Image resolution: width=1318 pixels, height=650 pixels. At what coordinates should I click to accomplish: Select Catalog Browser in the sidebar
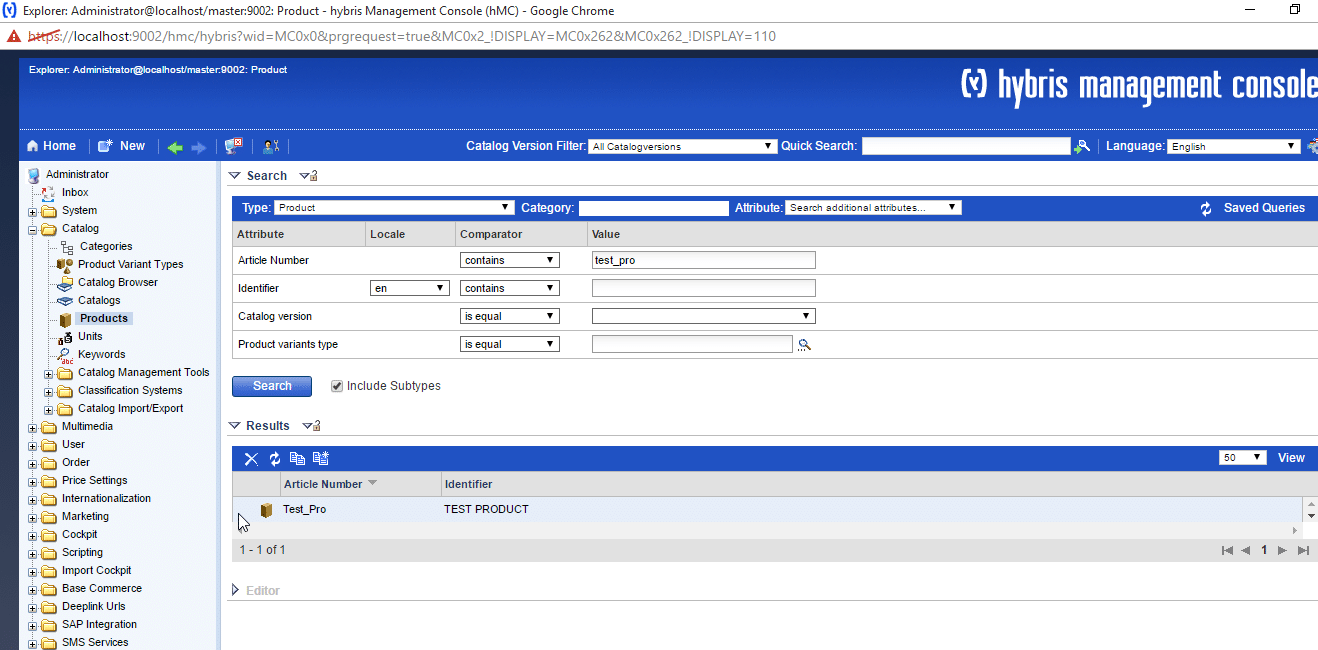(x=117, y=282)
